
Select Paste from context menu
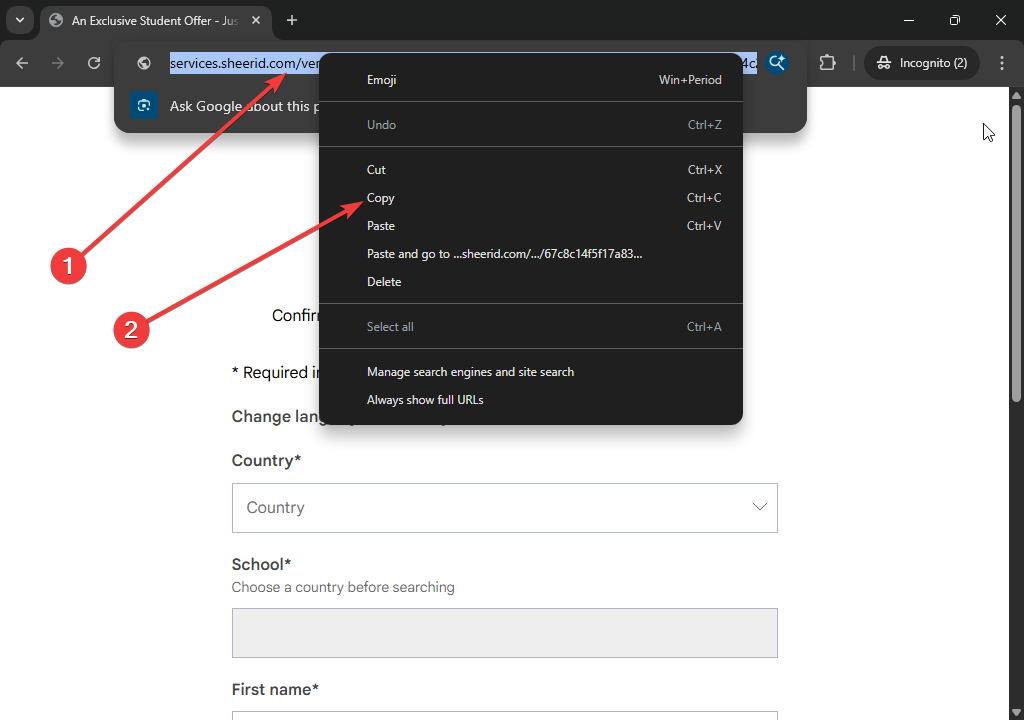click(x=381, y=226)
